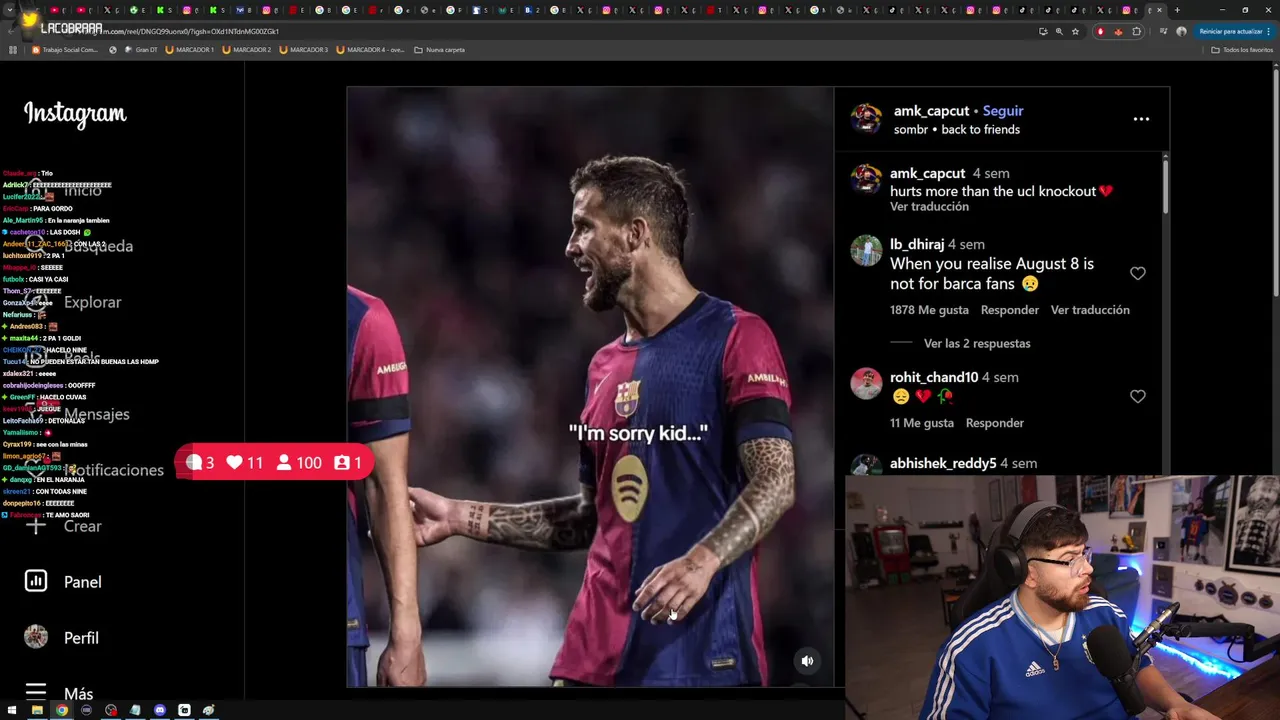Viewport: 1280px width, 720px height.
Task: Open lb_dhiraj's profile avatar
Action: tap(866, 251)
